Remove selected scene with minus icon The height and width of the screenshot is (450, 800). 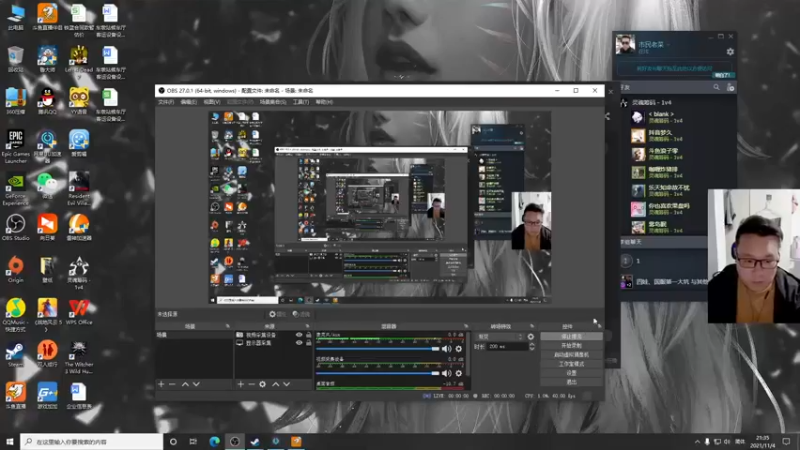point(172,384)
